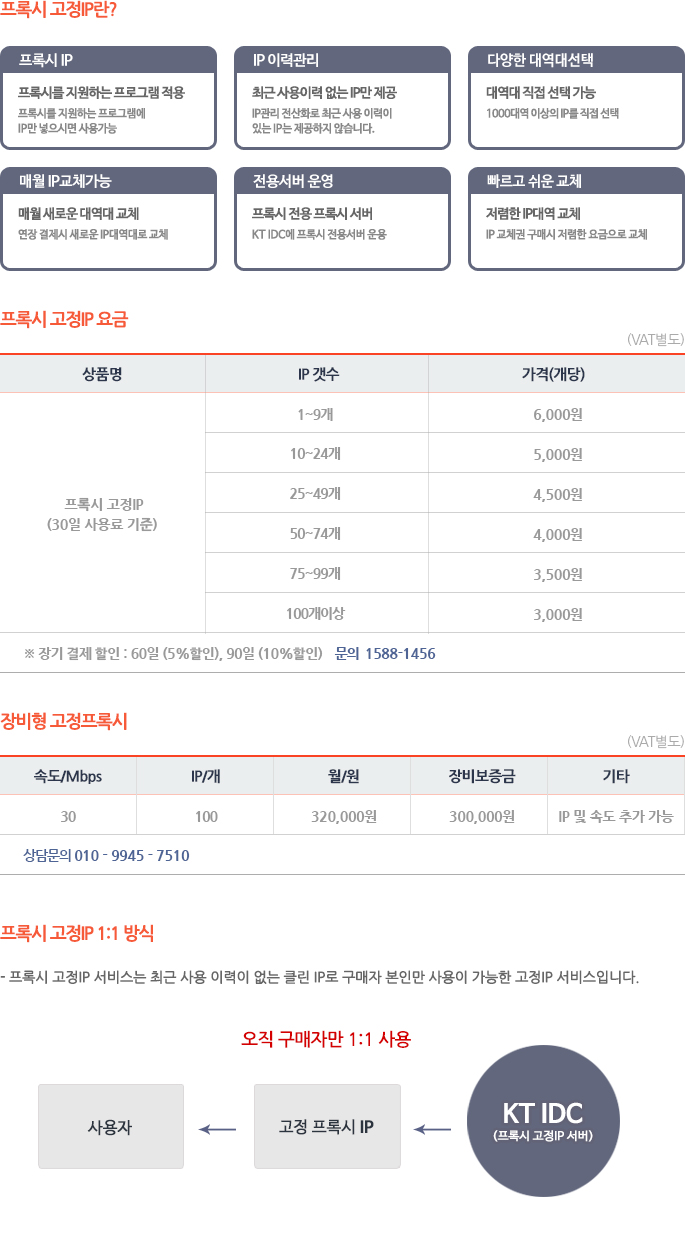Click the 가격(개당) column header
The height and width of the screenshot is (1240, 685).
tap(557, 374)
